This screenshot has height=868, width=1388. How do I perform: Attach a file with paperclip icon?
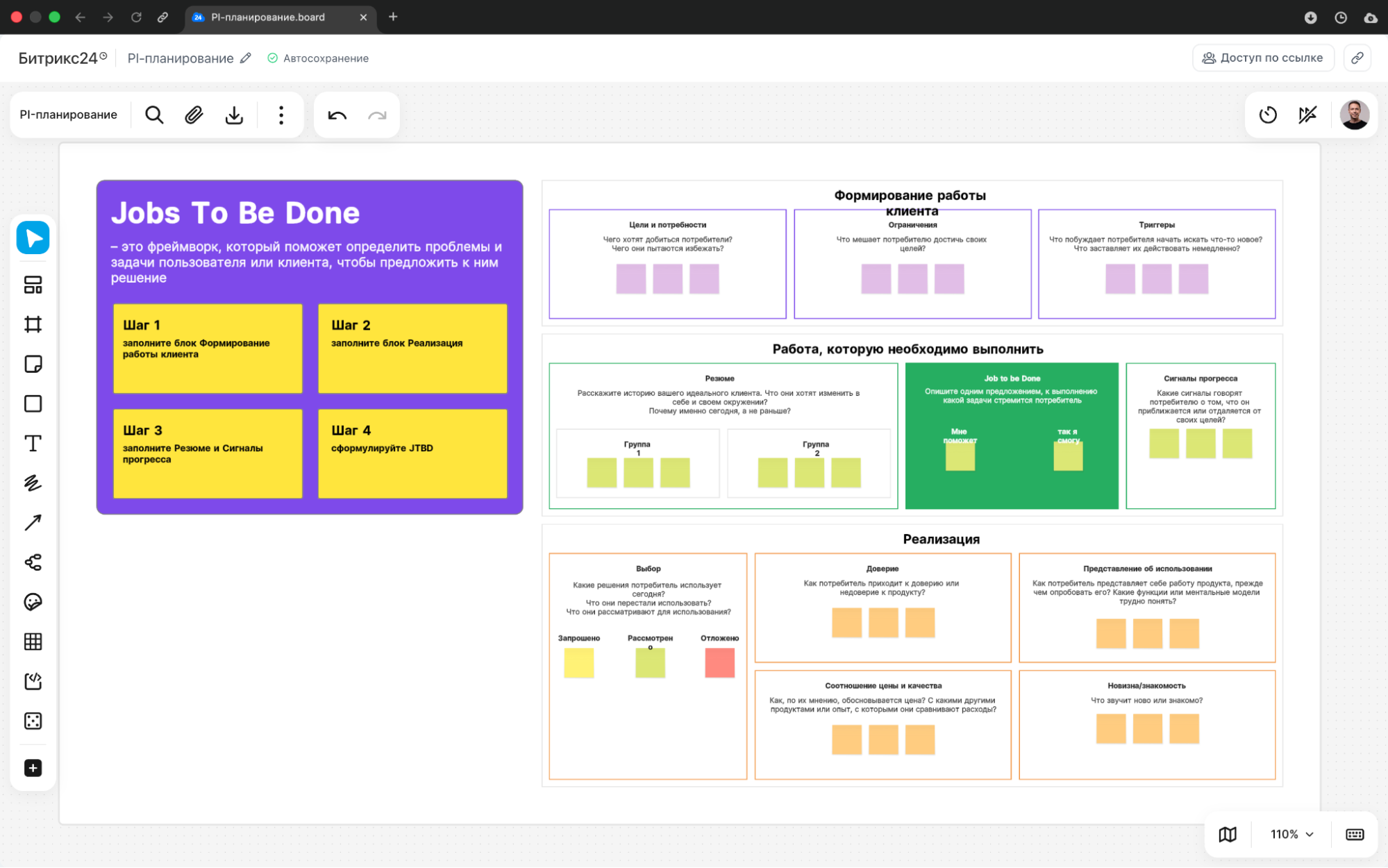(194, 115)
